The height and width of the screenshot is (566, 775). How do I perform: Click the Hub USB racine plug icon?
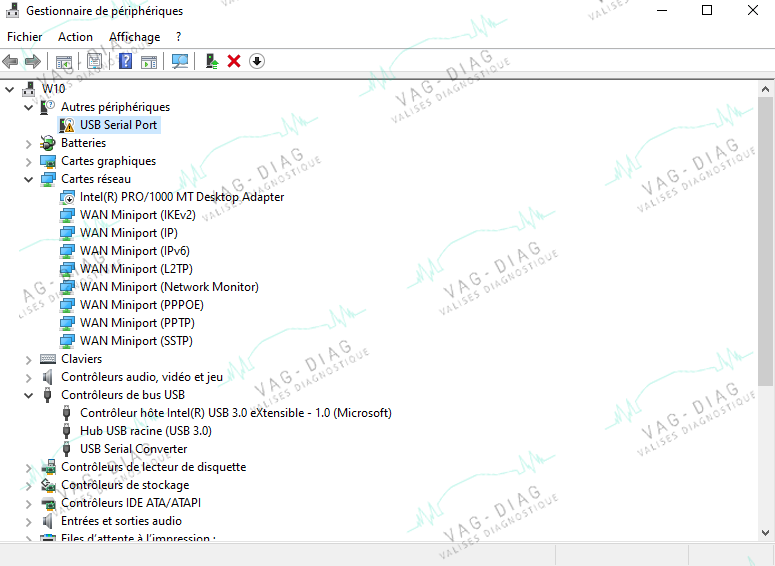[x=67, y=431]
